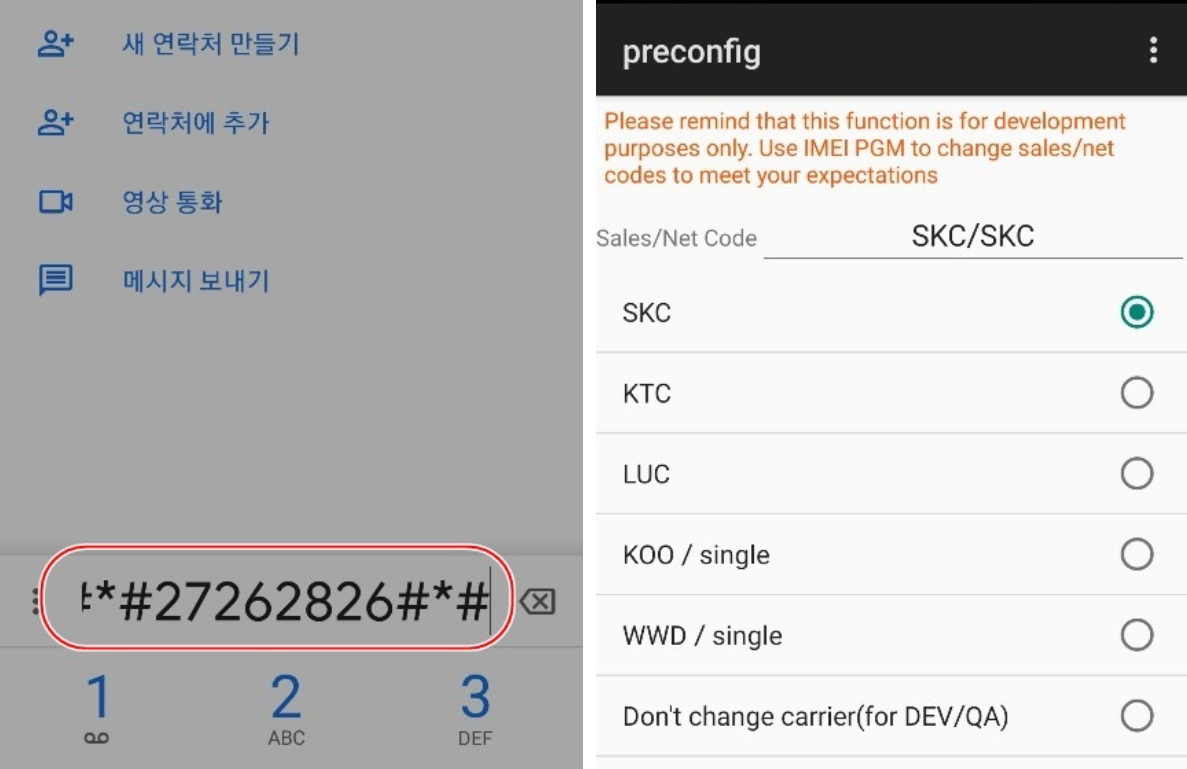Viewport: 1187px width, 769px height.
Task: Choose the WWD / single option
Action: pos(891,636)
